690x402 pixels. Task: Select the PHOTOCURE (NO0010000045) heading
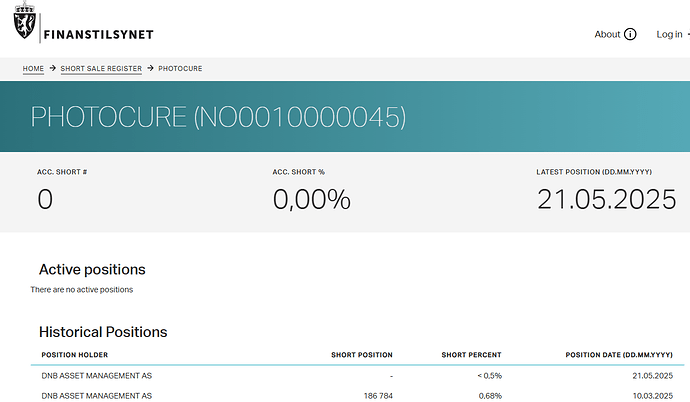point(218,117)
